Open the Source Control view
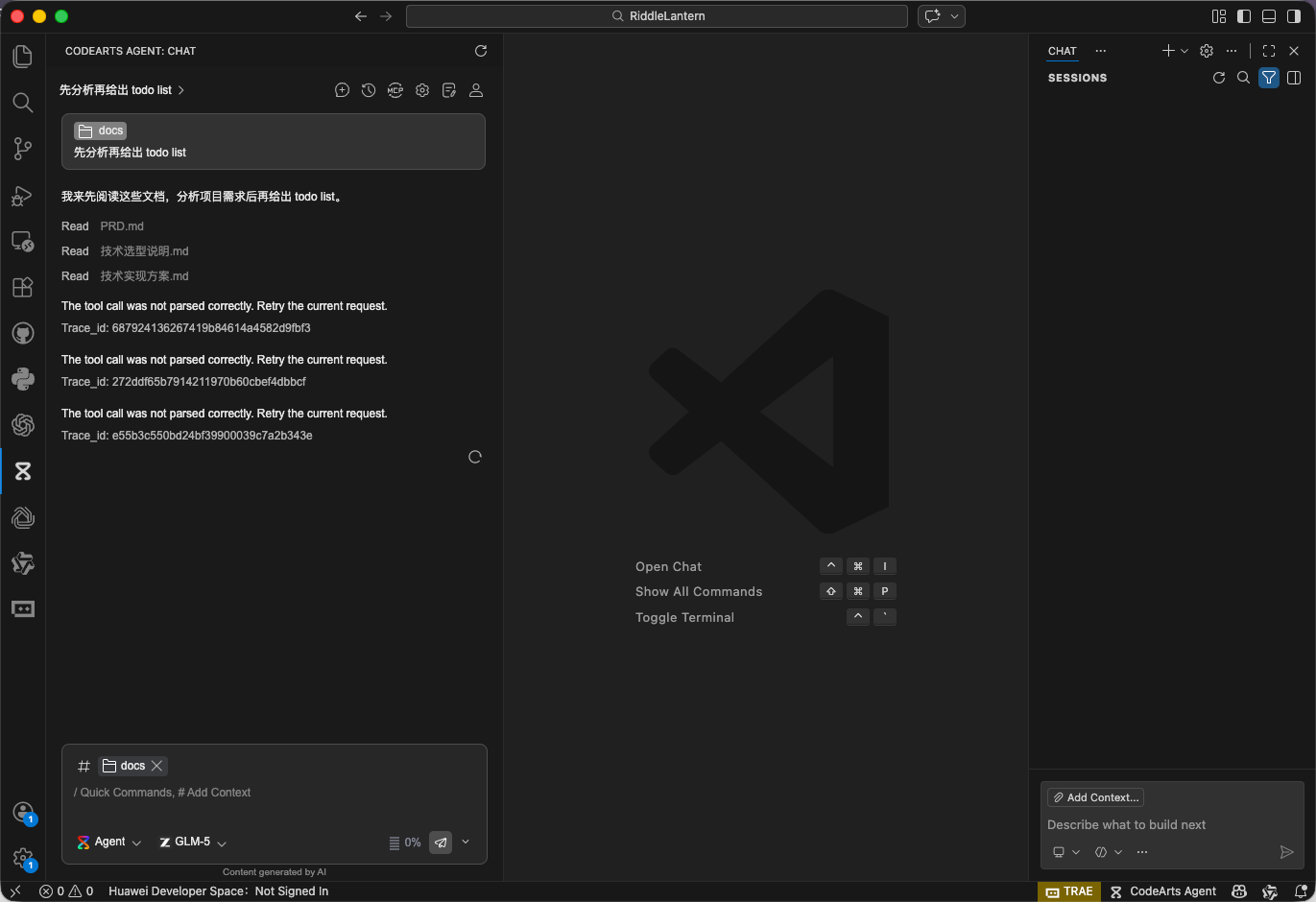Screen dimensions: 1316x902 tap(23, 149)
